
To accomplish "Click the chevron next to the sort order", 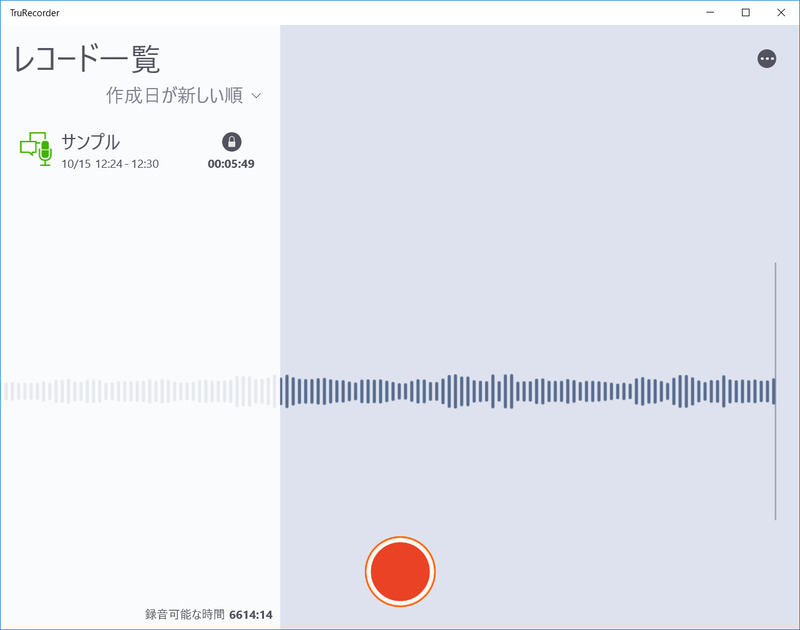I will (x=255, y=96).
